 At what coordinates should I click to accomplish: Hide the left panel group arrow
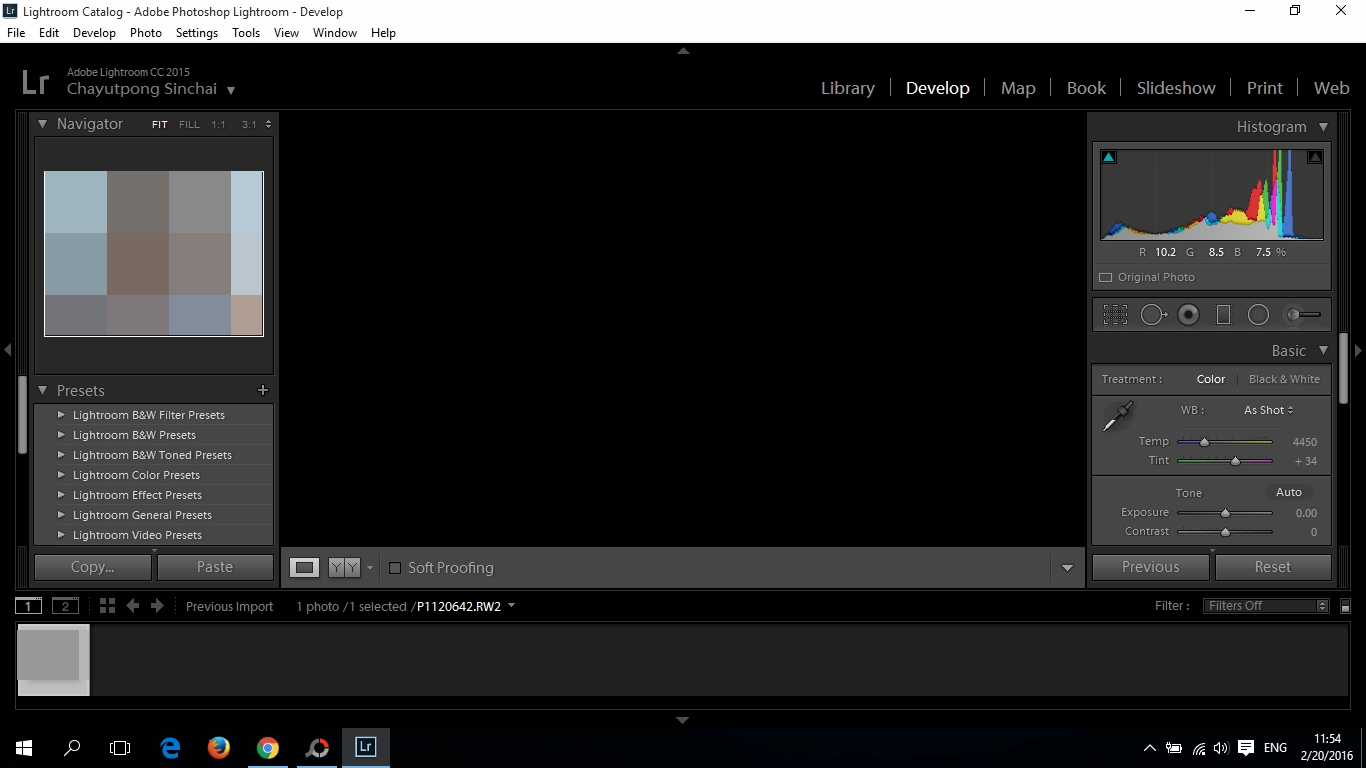point(7,350)
